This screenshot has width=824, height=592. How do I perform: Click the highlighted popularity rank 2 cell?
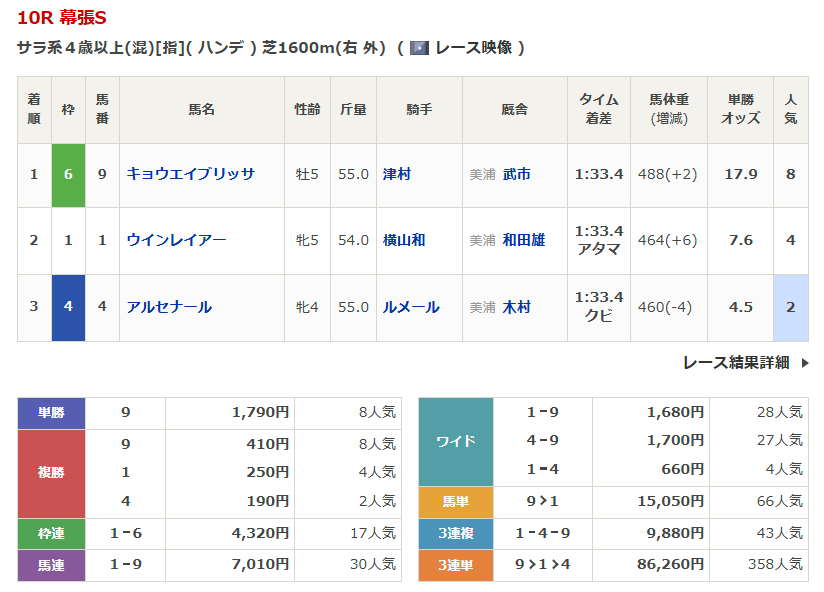tap(790, 307)
